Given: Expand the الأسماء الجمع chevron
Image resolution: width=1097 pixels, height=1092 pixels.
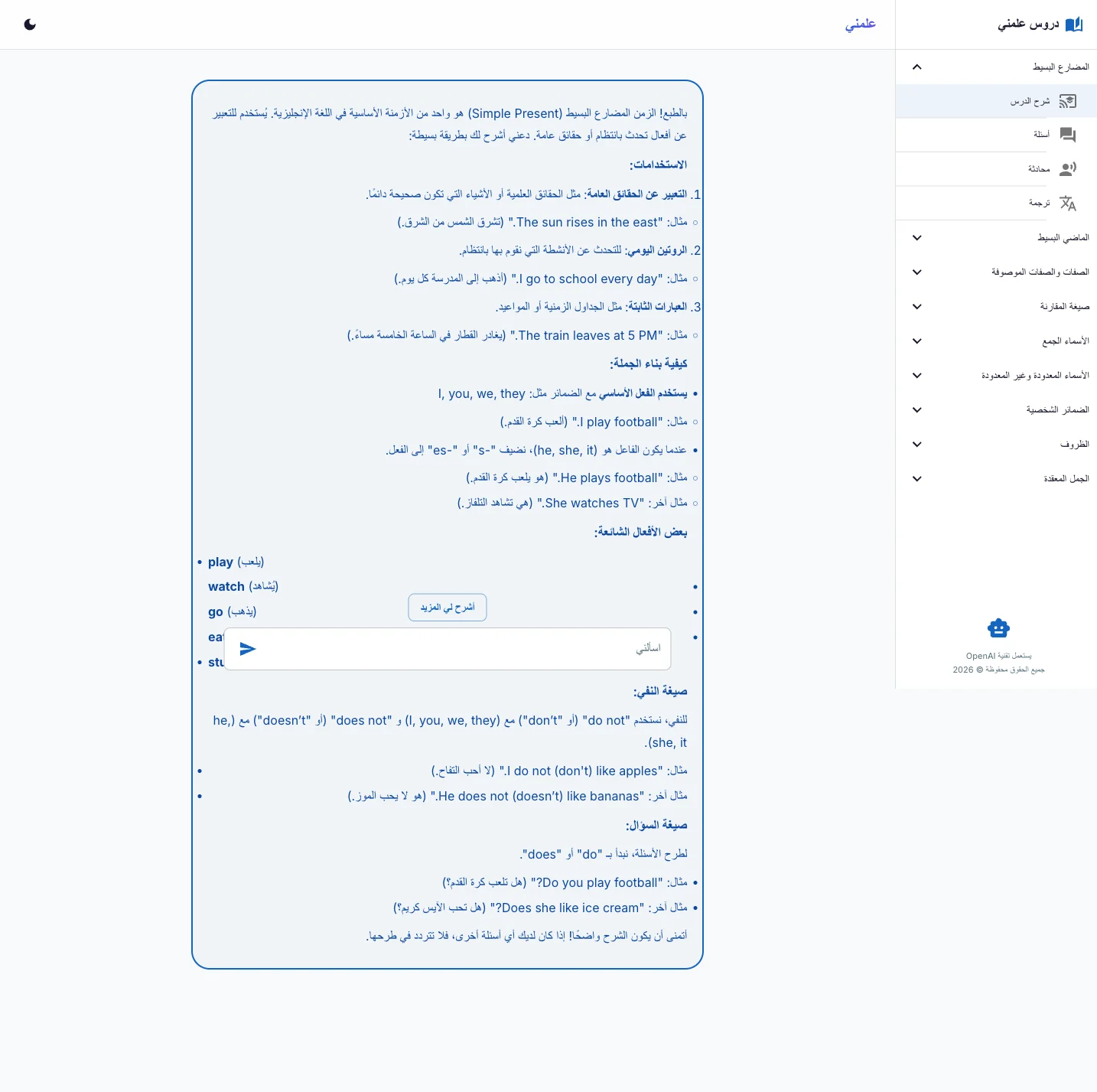Looking at the screenshot, I should (916, 341).
